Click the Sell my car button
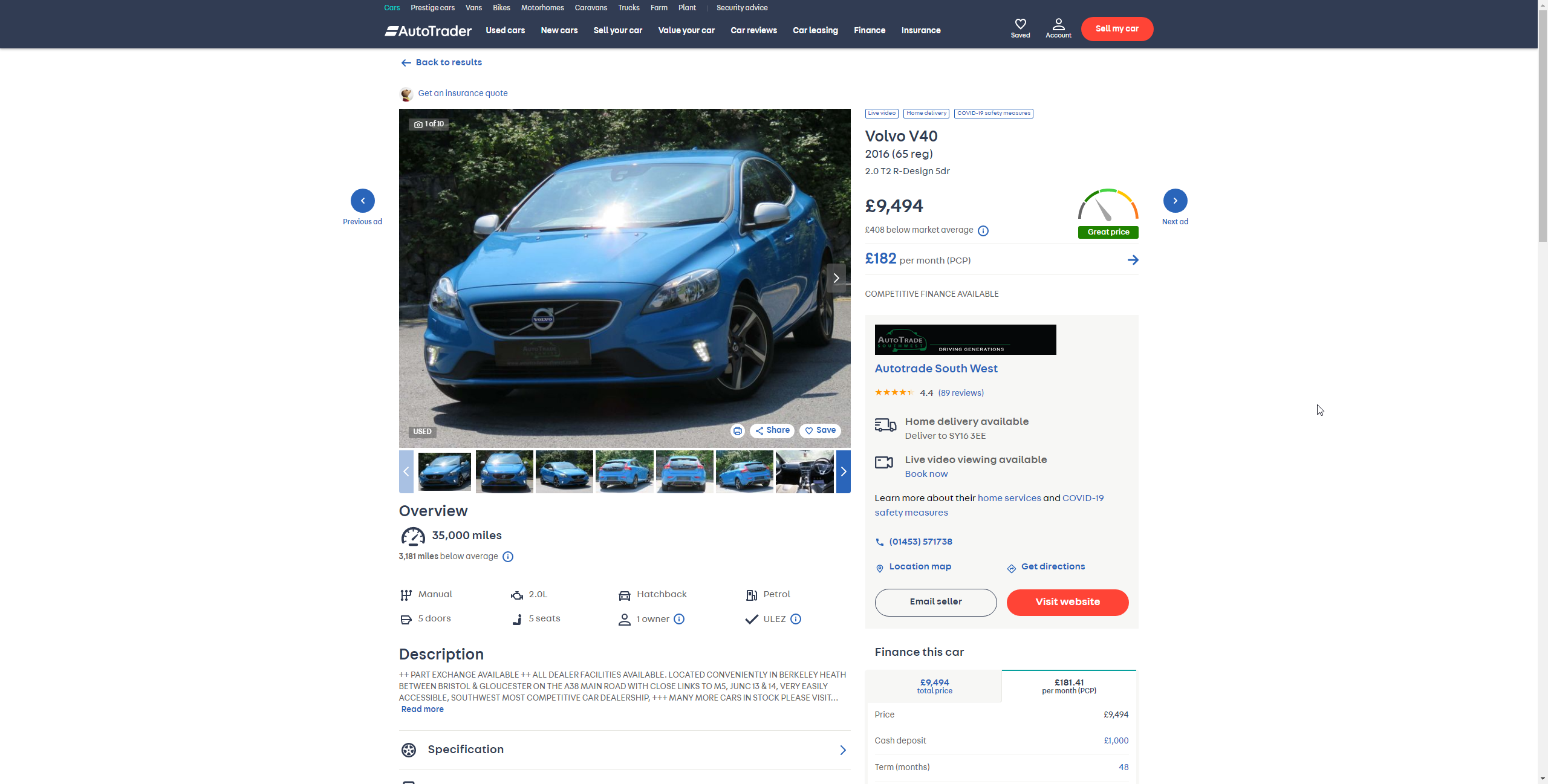The height and width of the screenshot is (784, 1548). coord(1117,29)
